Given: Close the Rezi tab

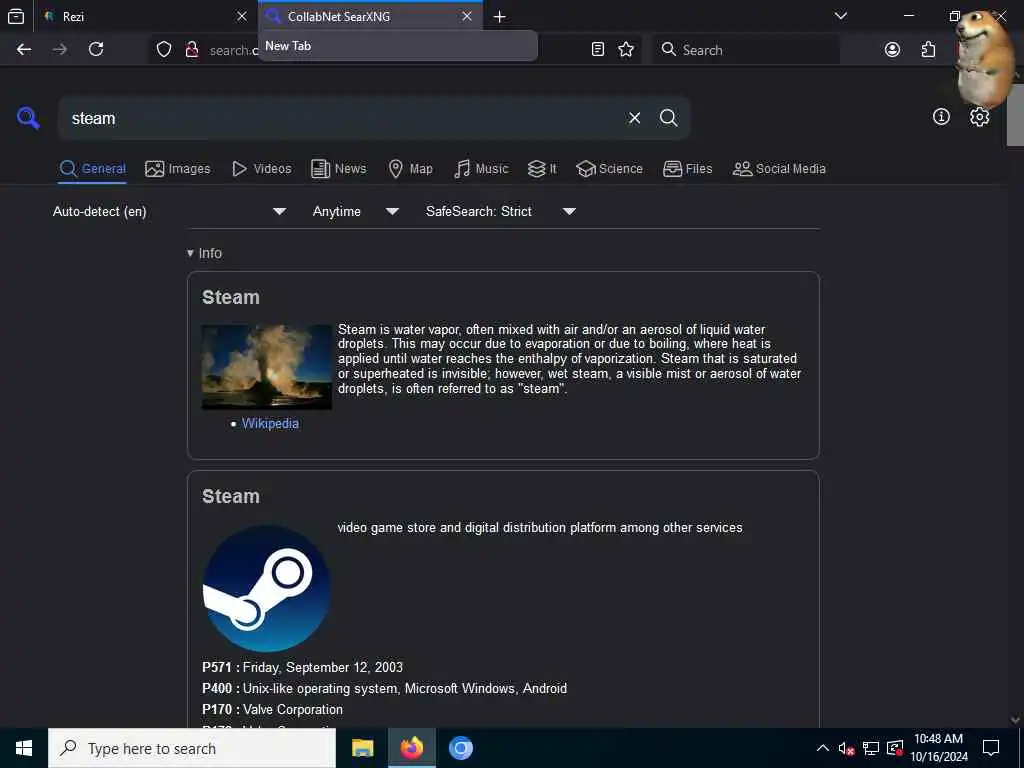Looking at the screenshot, I should (x=242, y=16).
